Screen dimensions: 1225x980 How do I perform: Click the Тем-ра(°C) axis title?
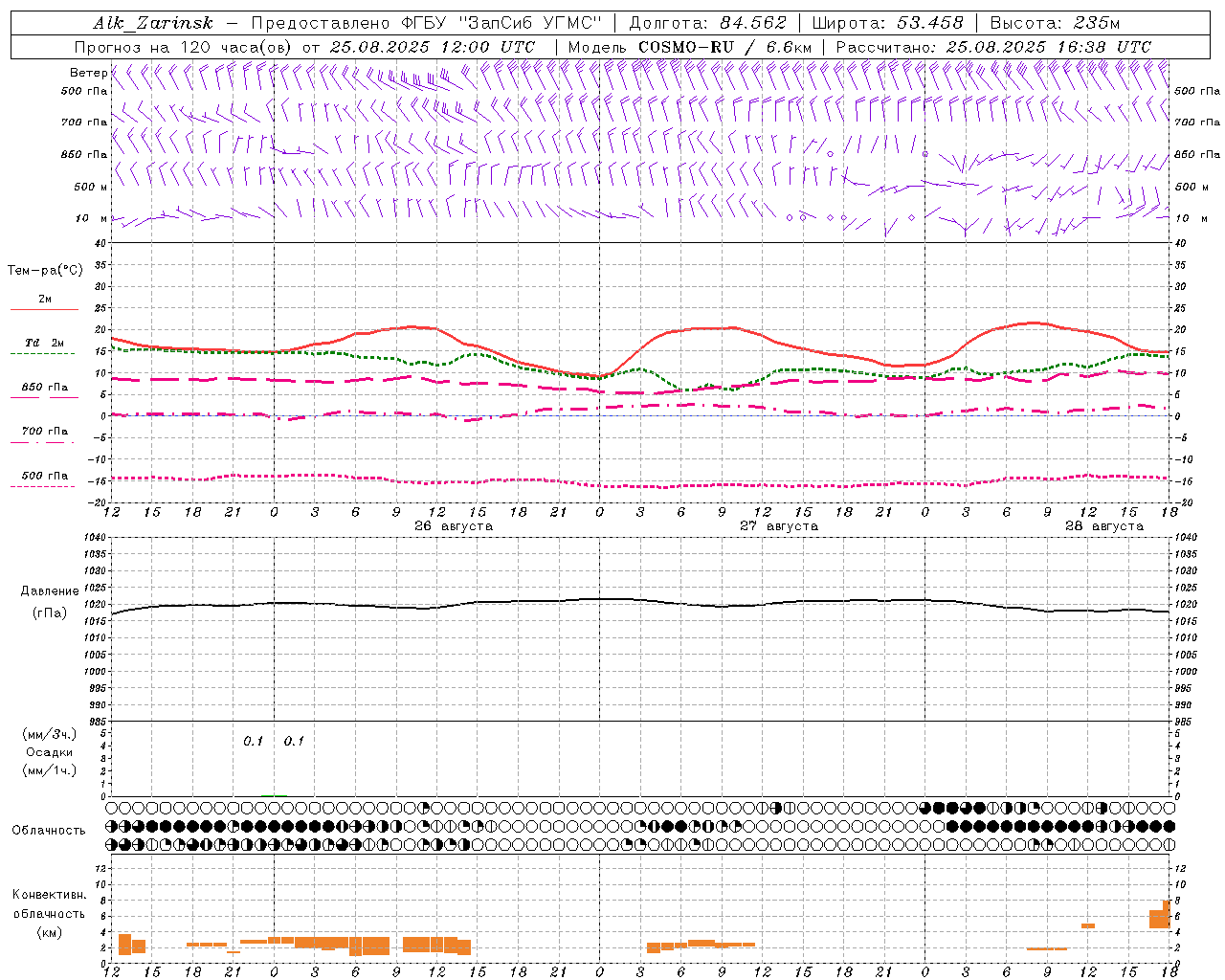pos(45,271)
